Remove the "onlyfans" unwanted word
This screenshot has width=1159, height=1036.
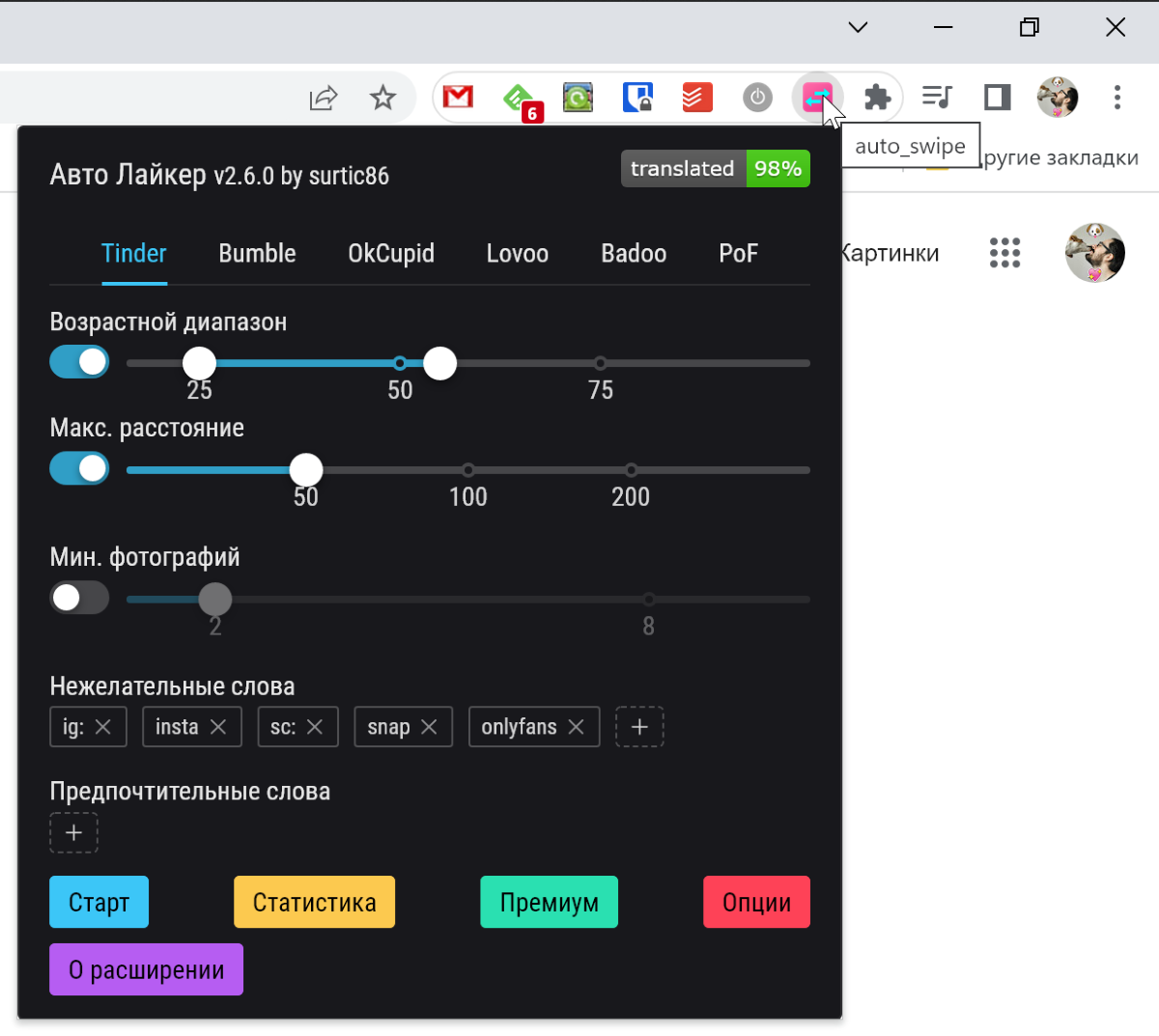coord(576,727)
